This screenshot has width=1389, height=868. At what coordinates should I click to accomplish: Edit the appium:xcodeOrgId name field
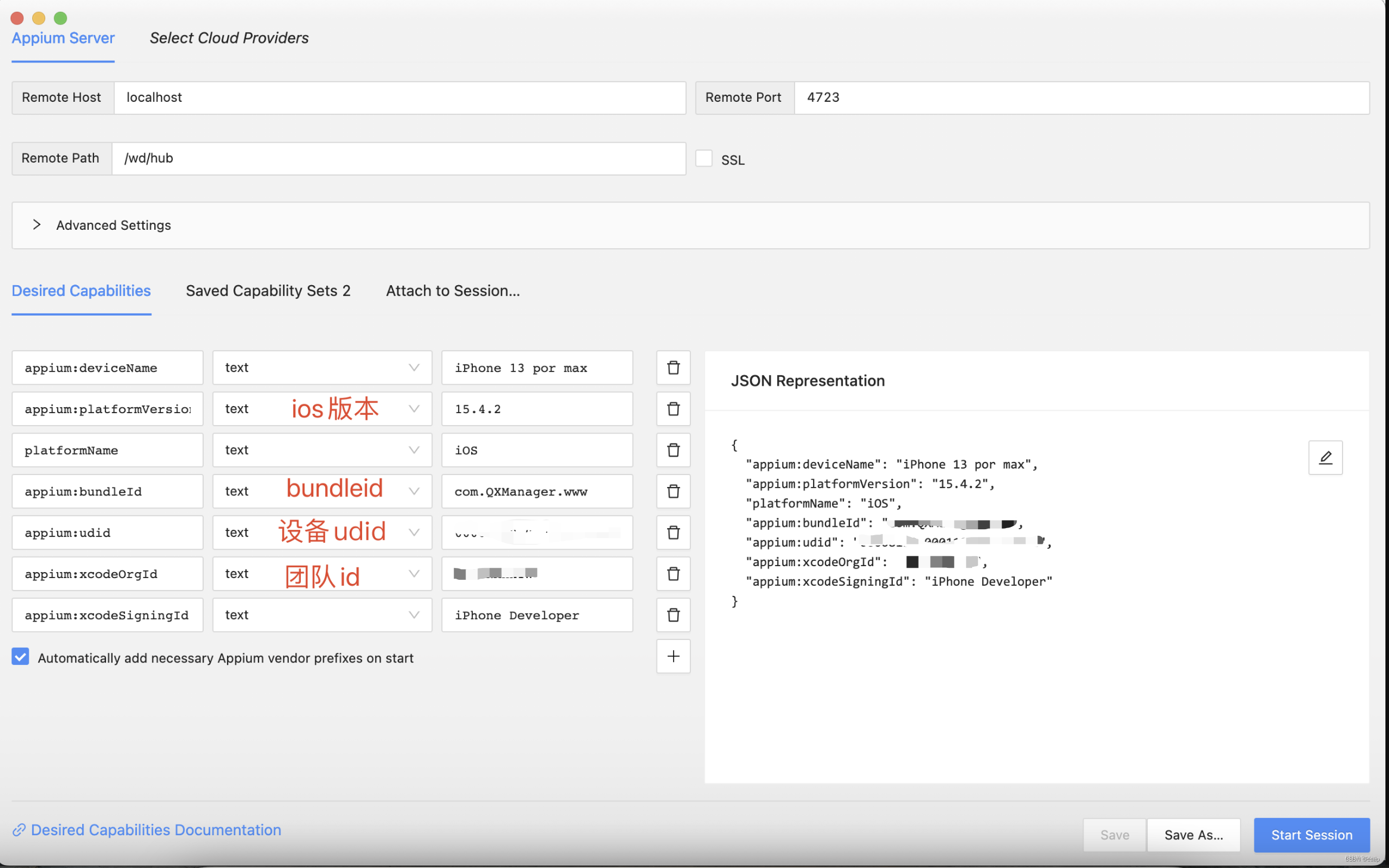click(x=107, y=573)
